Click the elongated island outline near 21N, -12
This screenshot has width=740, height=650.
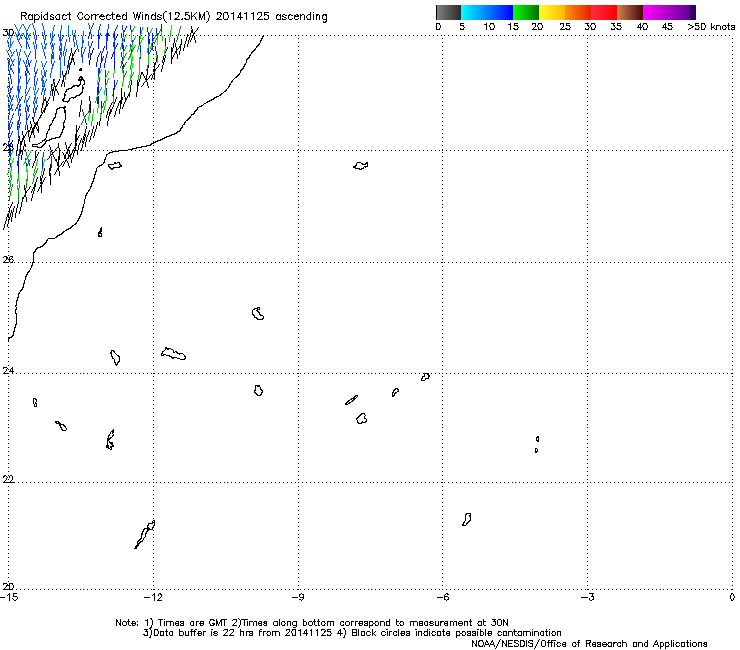(145, 534)
